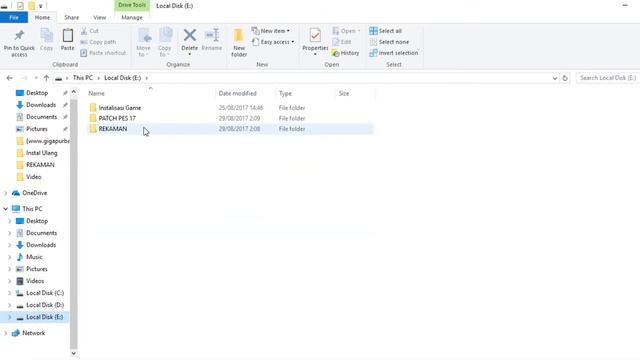
Task: Click the new folder quick toolbar icon
Action: click(x=31, y=6)
